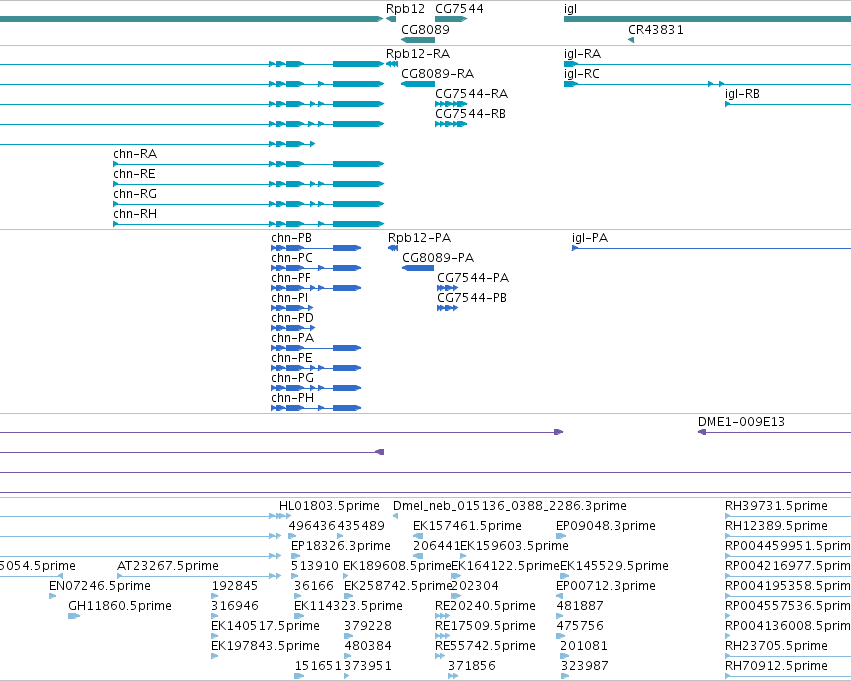Select the EN07246.5prime EST label
The width and height of the screenshot is (851, 681).
tap(100, 586)
